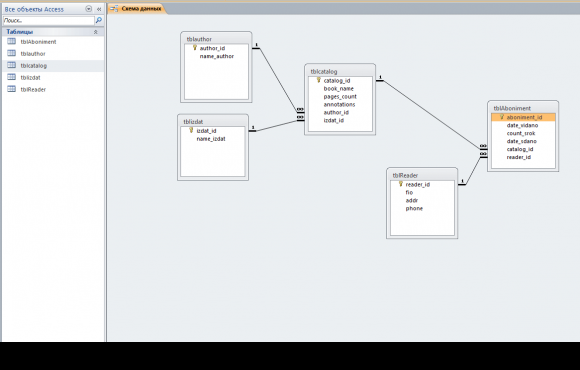Select the name_author field in tblauthor
Screen dimensions: 580x370
tap(216, 56)
